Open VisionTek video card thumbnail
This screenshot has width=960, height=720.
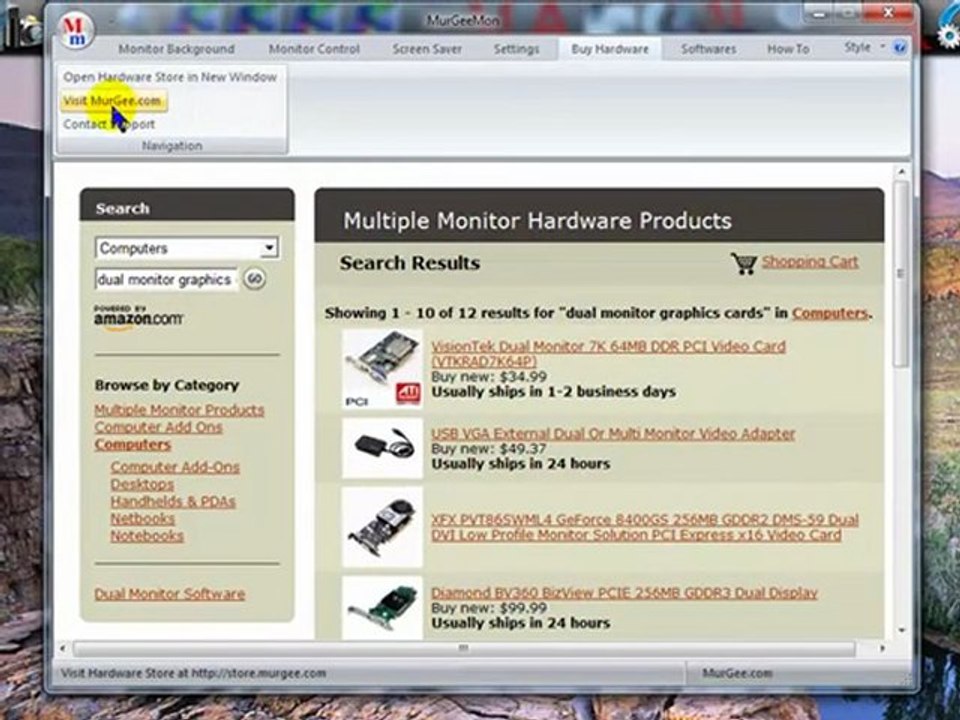383,369
